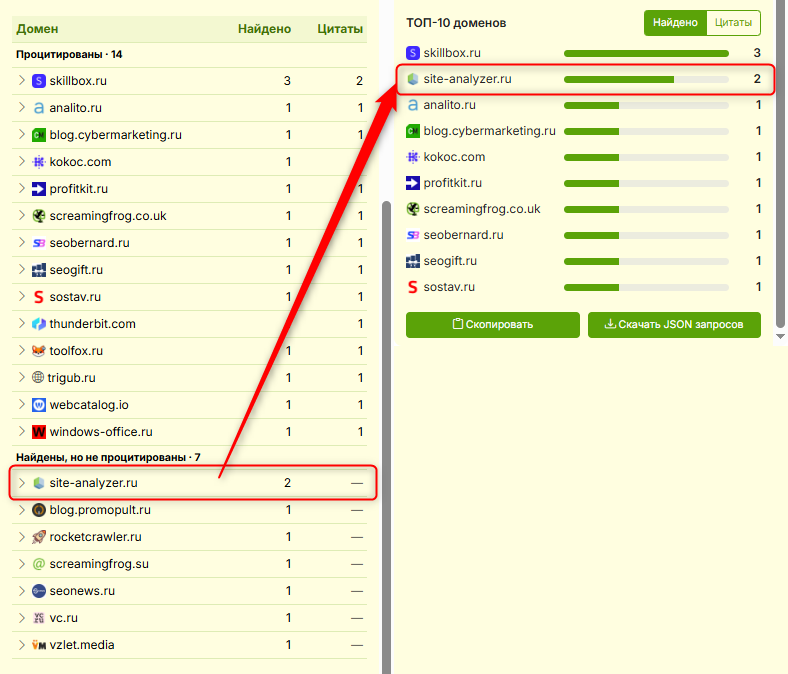Open kokoc.com in ТОП-10 list
This screenshot has height=674, width=788.
coord(454,157)
